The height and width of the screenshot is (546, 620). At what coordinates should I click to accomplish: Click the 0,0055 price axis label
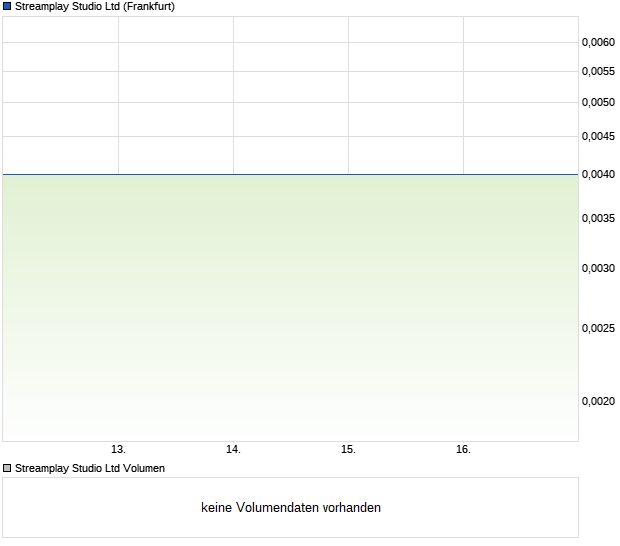pos(598,72)
